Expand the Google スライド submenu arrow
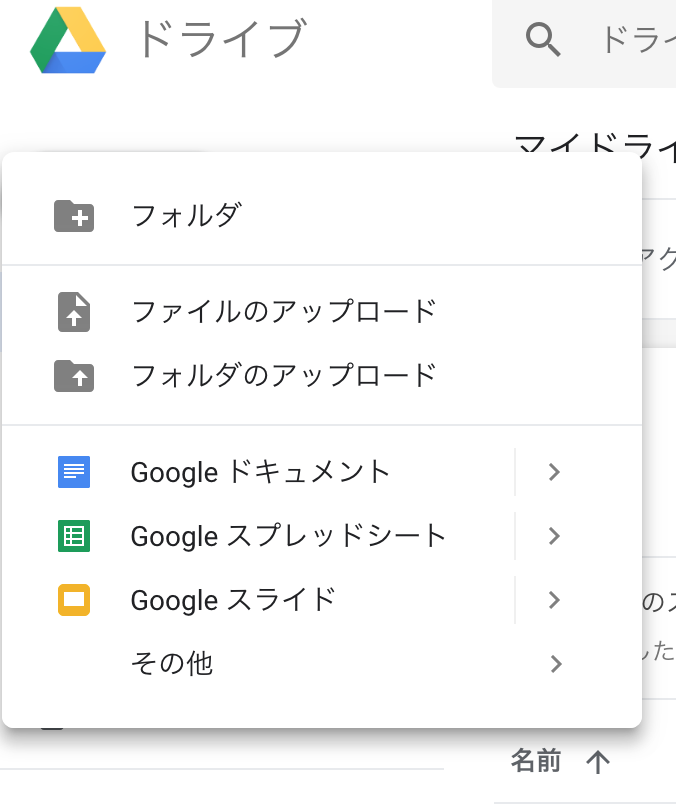 556,600
